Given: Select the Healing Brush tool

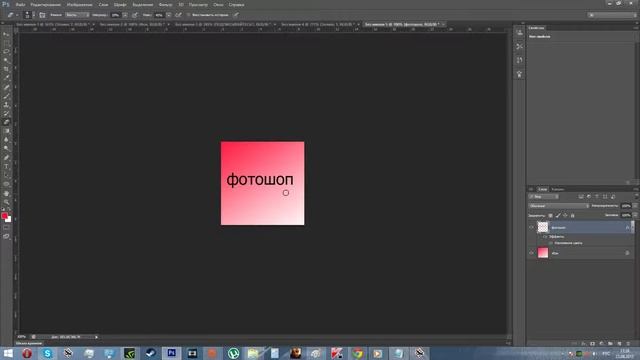Looking at the screenshot, I should [x=6, y=87].
